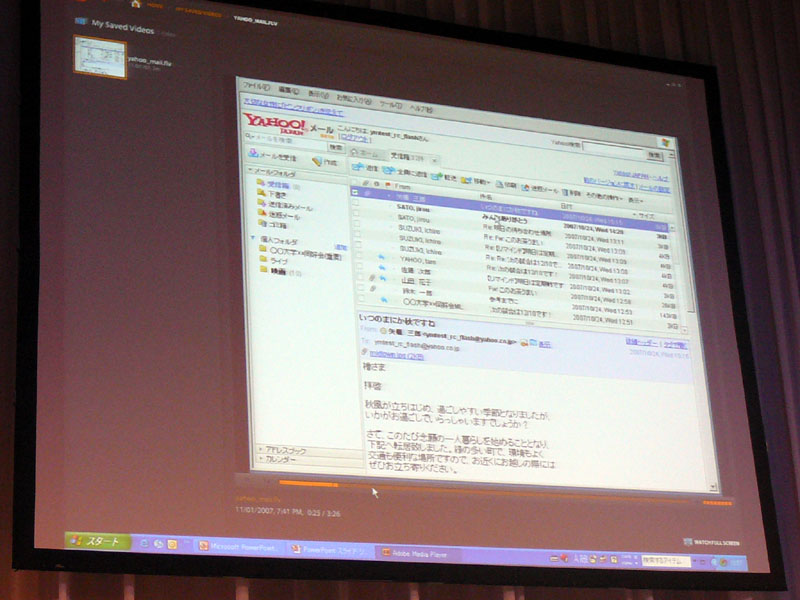
Task: Click the flag column header icon
Action: (x=388, y=185)
